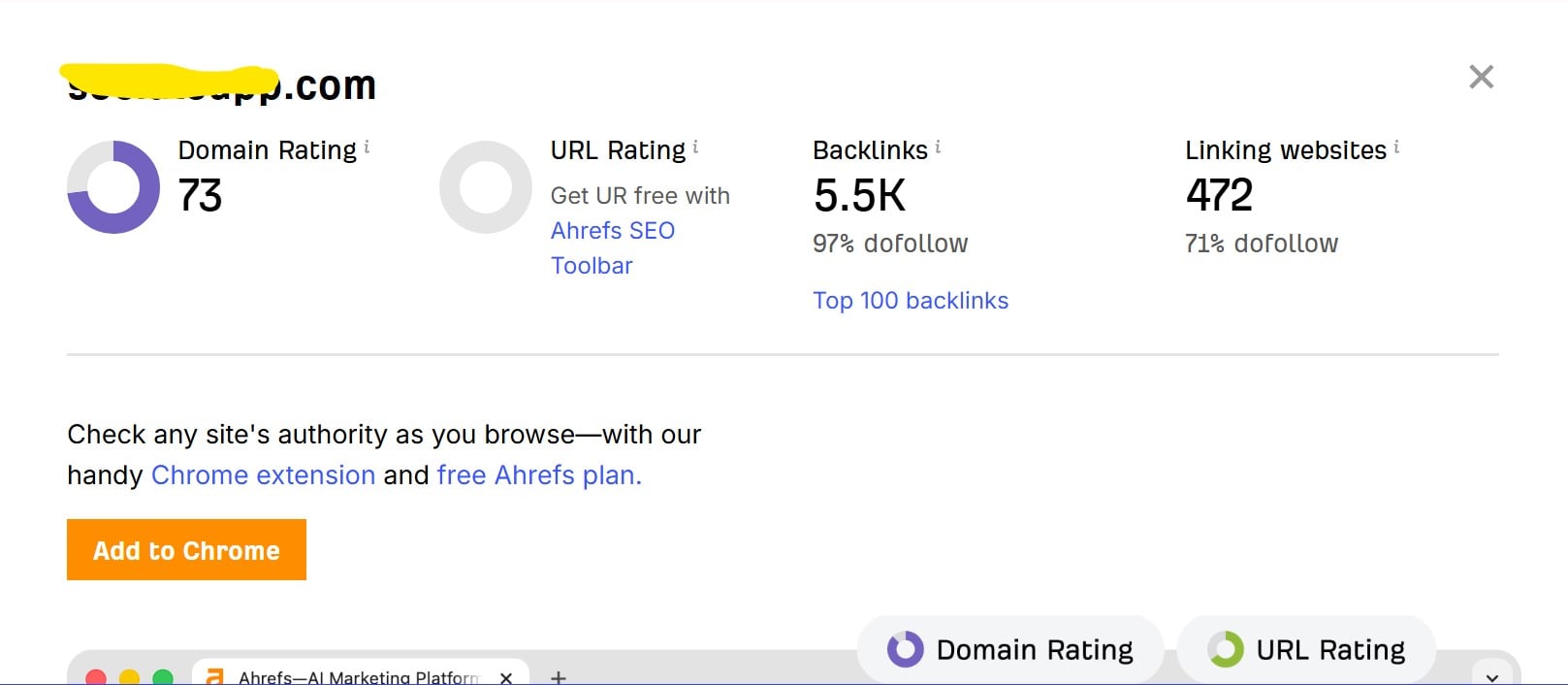The width and height of the screenshot is (1568, 685).
Task: Click the URL Rating info icon
Action: tap(695, 147)
